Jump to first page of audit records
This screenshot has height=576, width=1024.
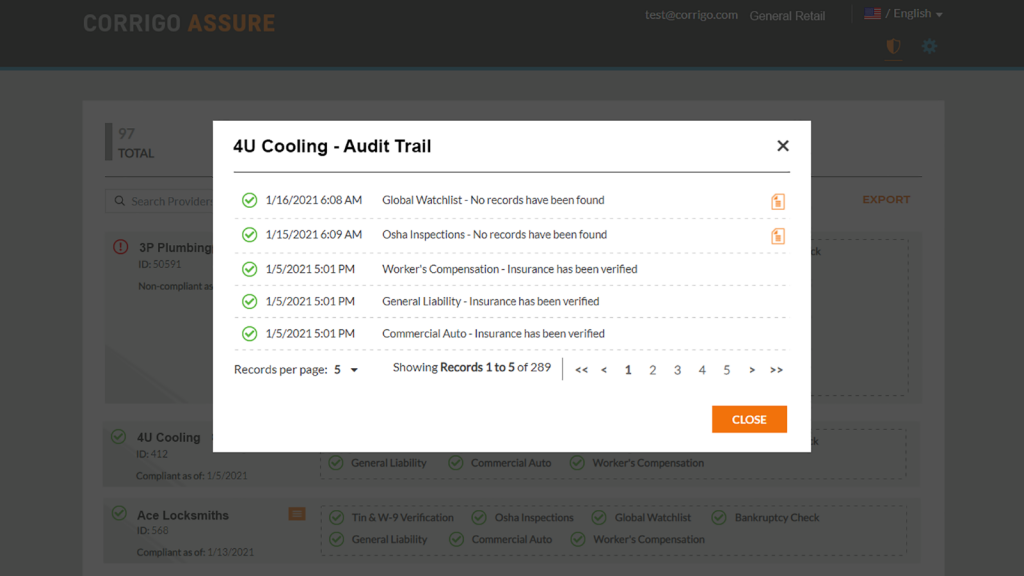tap(581, 370)
